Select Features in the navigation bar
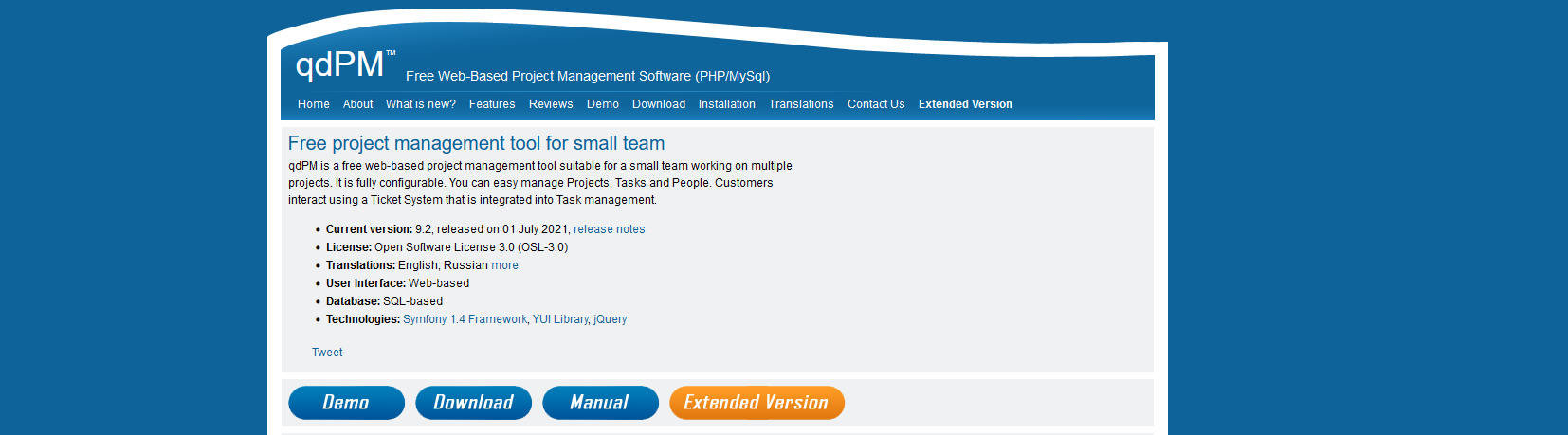1568x435 pixels. (492, 104)
